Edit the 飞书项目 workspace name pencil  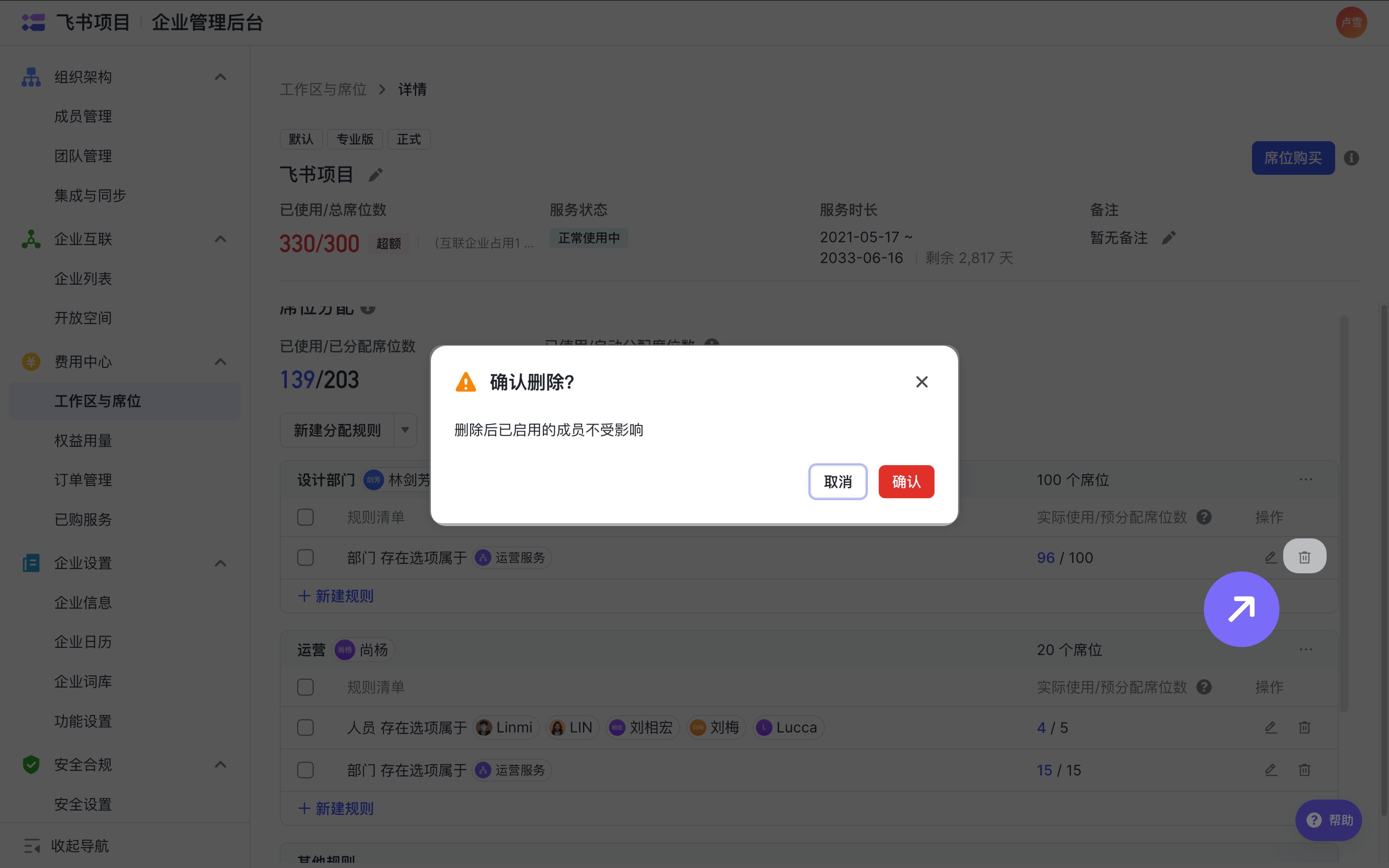coord(376,174)
